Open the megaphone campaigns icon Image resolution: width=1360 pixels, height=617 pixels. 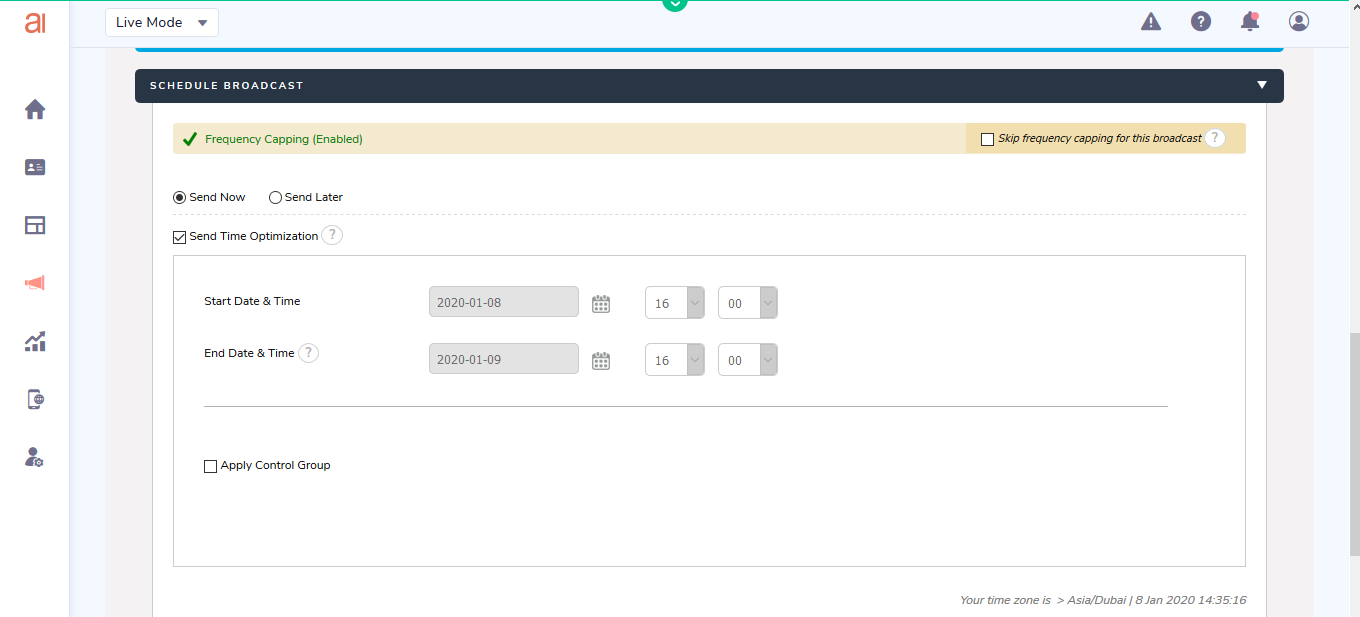(35, 283)
